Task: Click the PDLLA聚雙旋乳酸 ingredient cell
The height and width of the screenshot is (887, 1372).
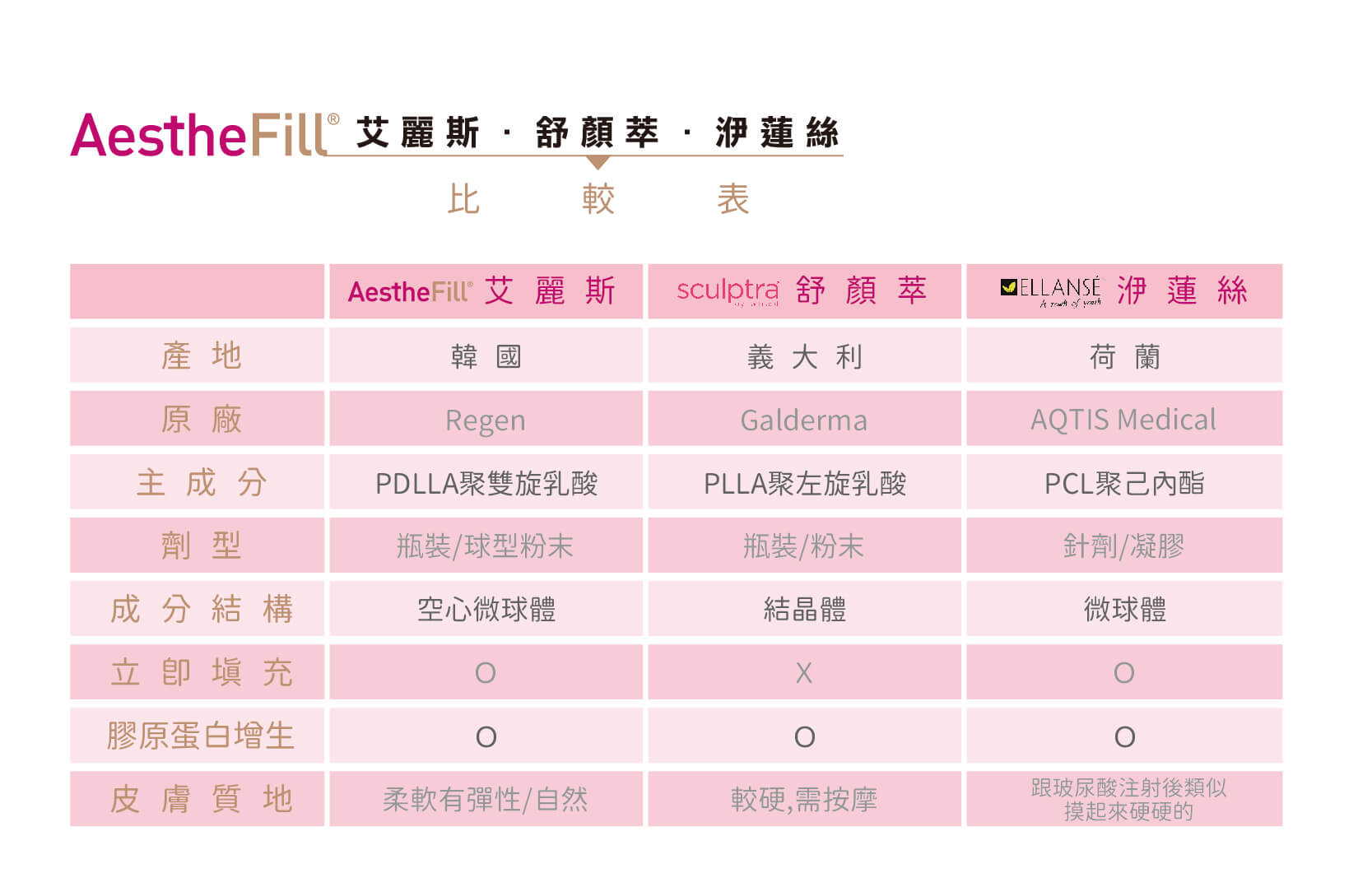Action: click(x=486, y=484)
